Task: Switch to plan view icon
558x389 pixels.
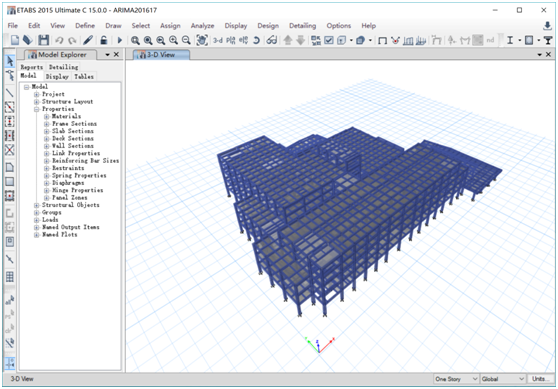Action: 231,41
